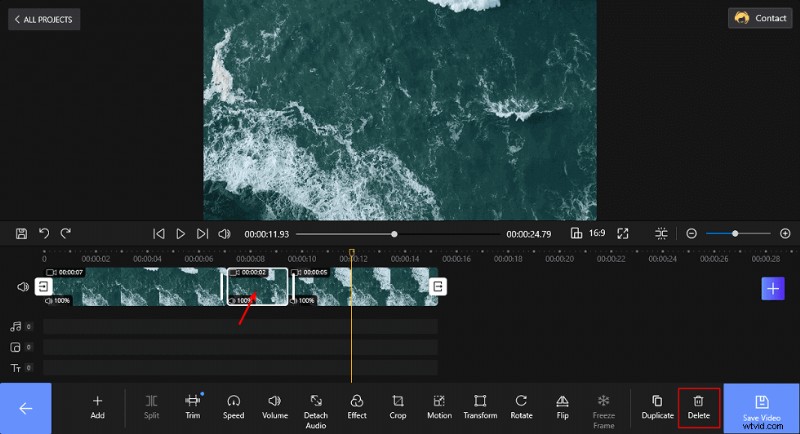This screenshot has height=434, width=800.
Task: Save the project using floppy icon
Action: [21, 234]
